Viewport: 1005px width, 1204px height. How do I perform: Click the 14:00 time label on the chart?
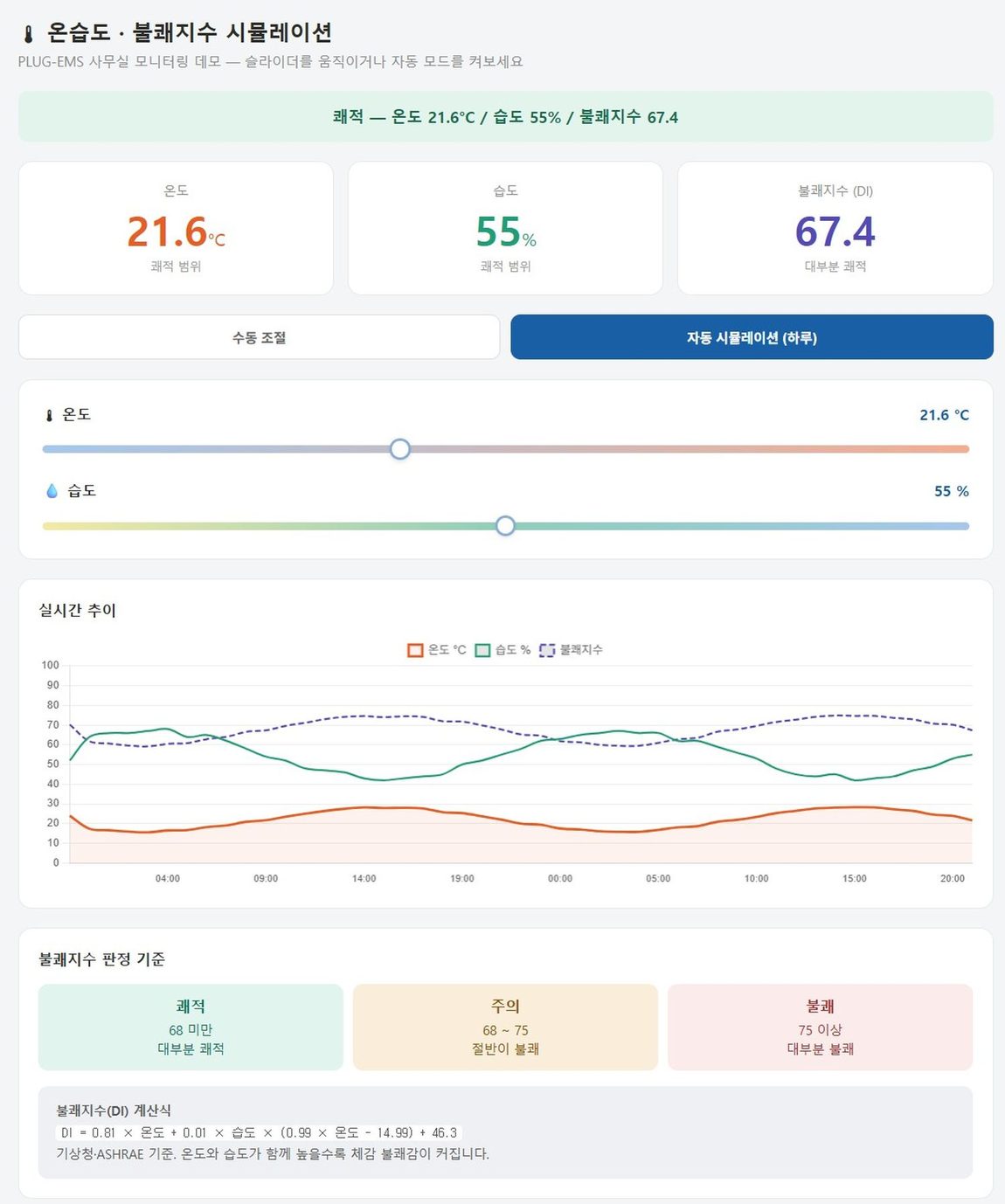tap(364, 878)
